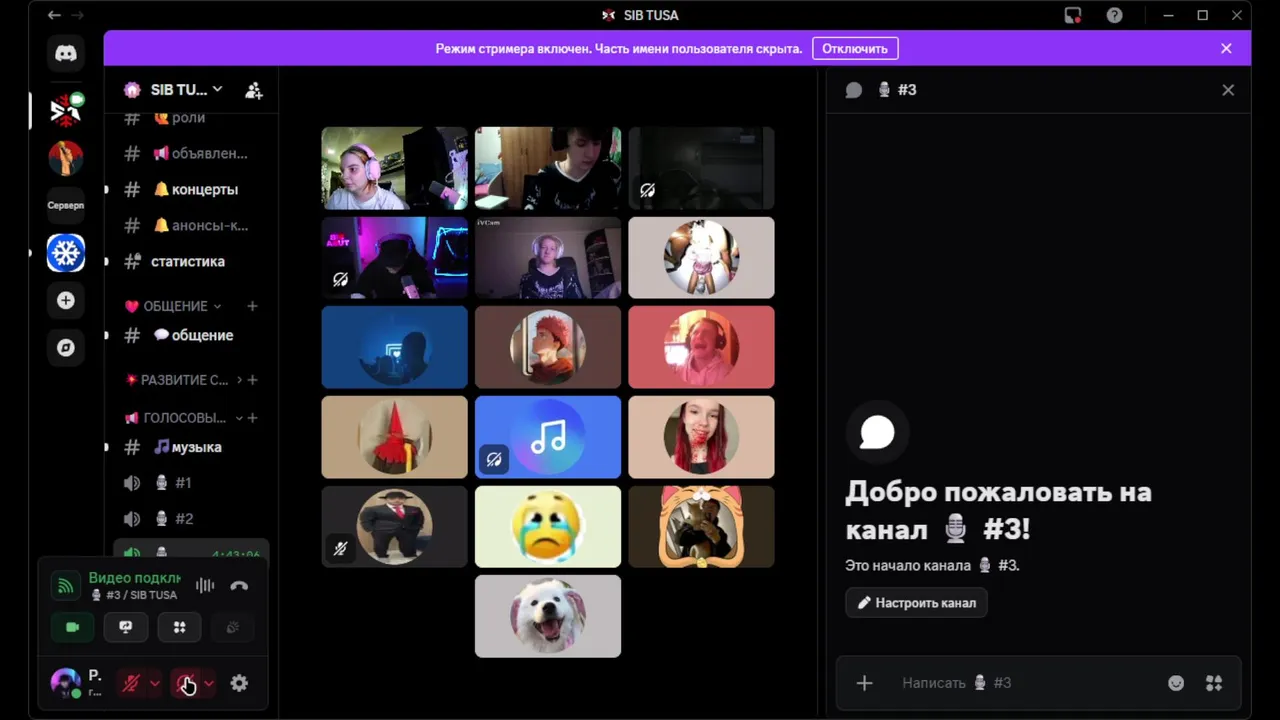The image size is (1280, 720).
Task: Undeafen the headphones
Action: click(x=185, y=683)
